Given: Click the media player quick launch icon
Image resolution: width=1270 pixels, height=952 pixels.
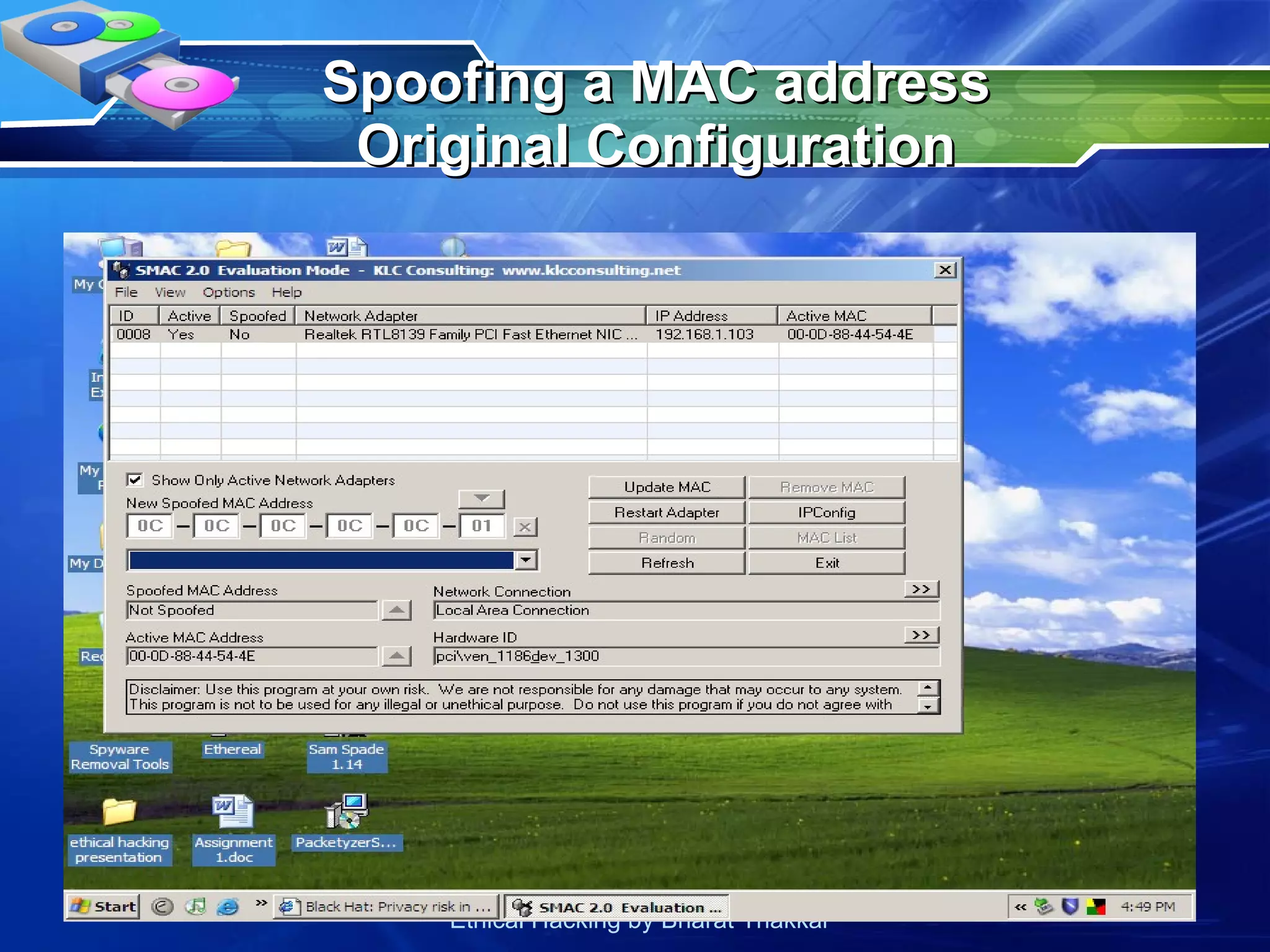Looking at the screenshot, I should click(x=196, y=907).
